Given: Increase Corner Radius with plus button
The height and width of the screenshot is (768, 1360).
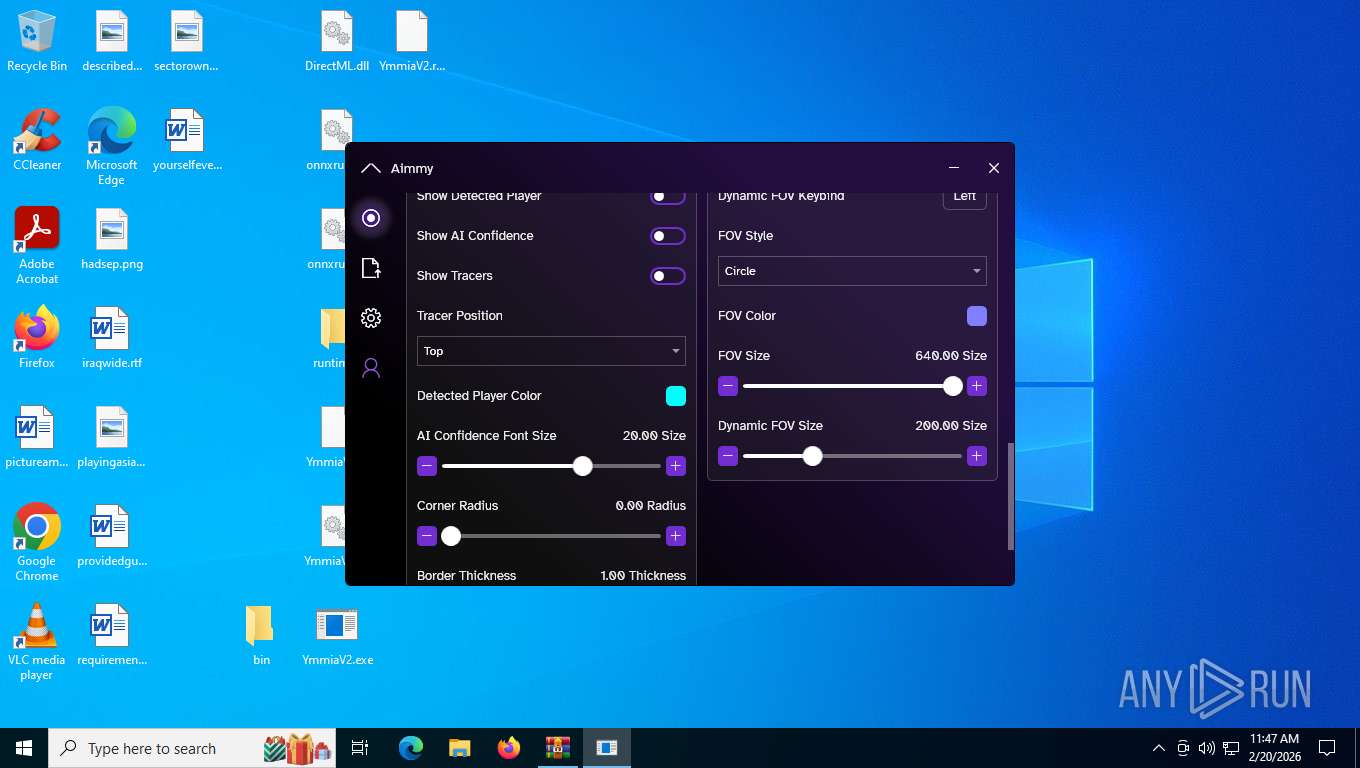Looking at the screenshot, I should (676, 536).
